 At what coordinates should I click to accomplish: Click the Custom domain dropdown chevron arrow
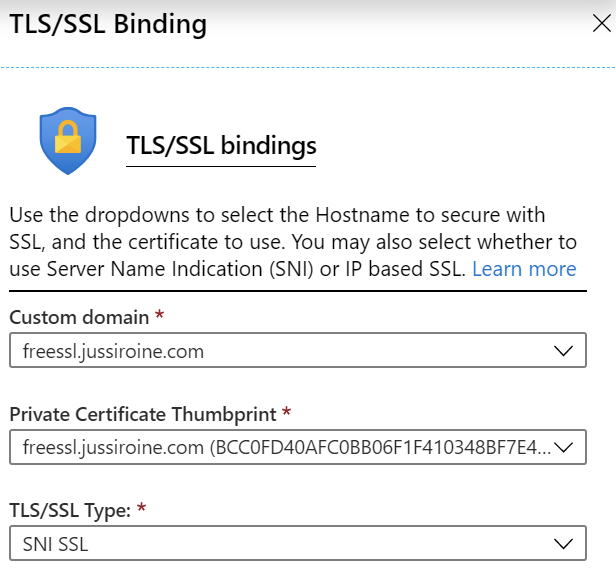coord(563,350)
